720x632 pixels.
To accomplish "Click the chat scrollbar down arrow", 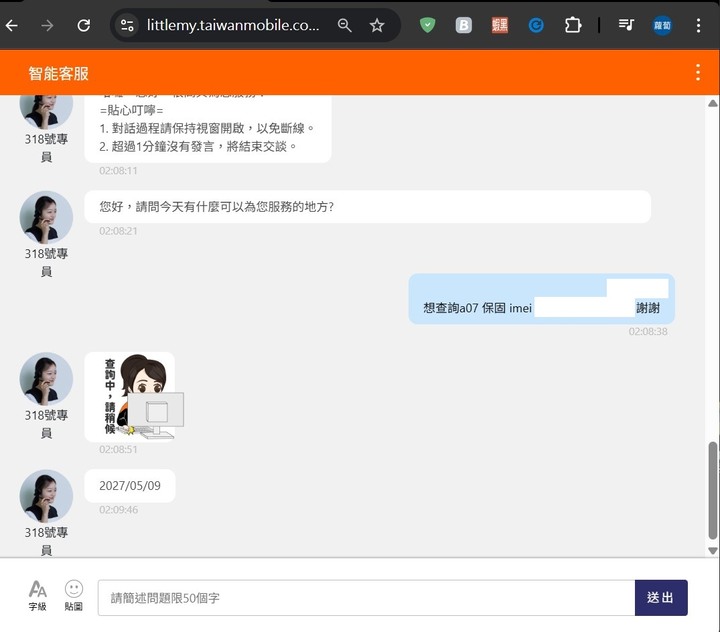I will [713, 551].
